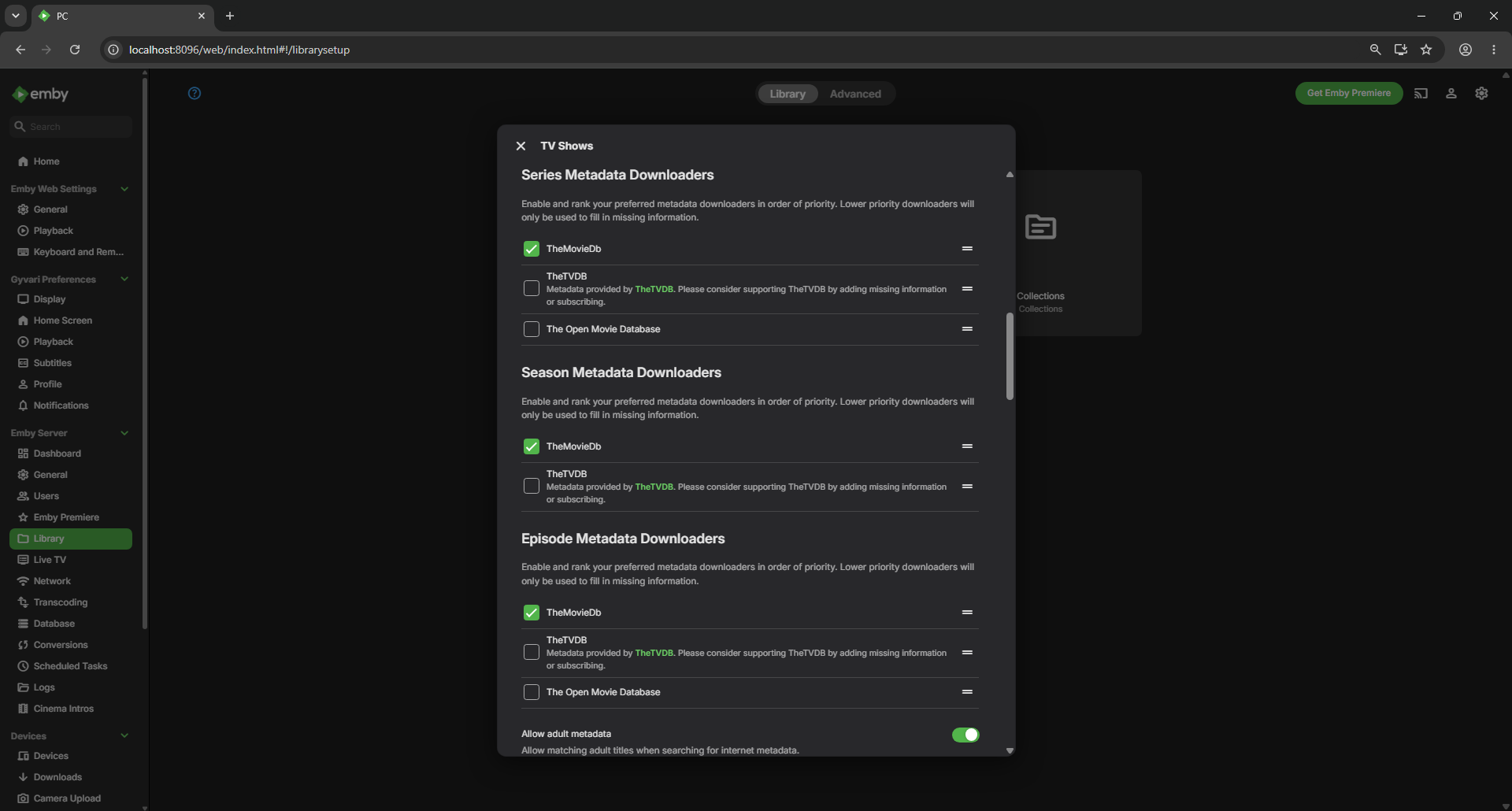
Task: Open the help question mark icon
Action: 195,93
